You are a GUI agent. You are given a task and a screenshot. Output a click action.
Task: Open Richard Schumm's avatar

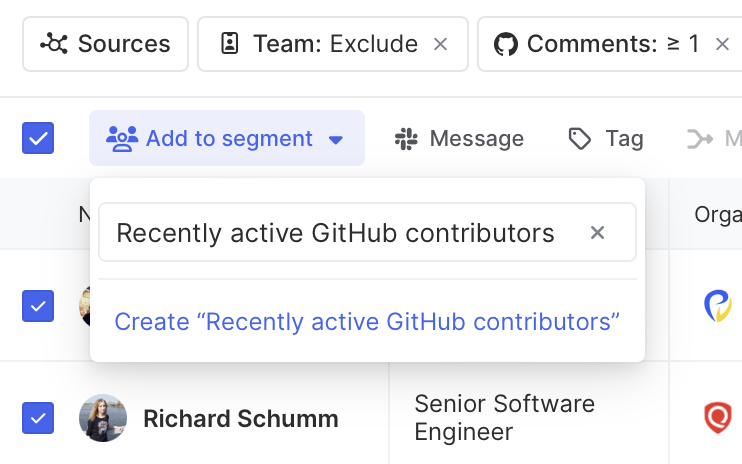(x=103, y=417)
